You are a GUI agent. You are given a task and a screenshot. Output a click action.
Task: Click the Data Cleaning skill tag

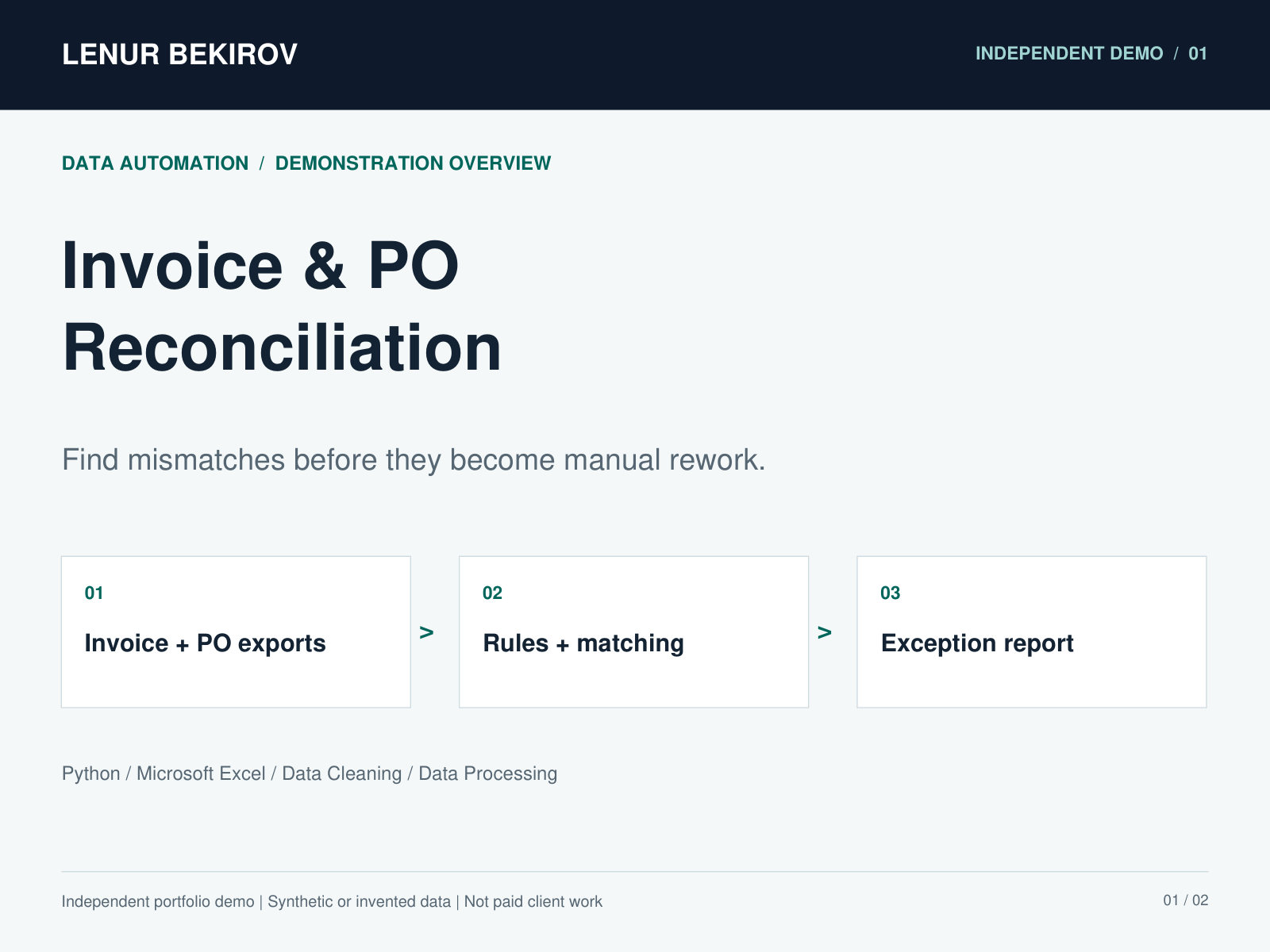coord(342,773)
